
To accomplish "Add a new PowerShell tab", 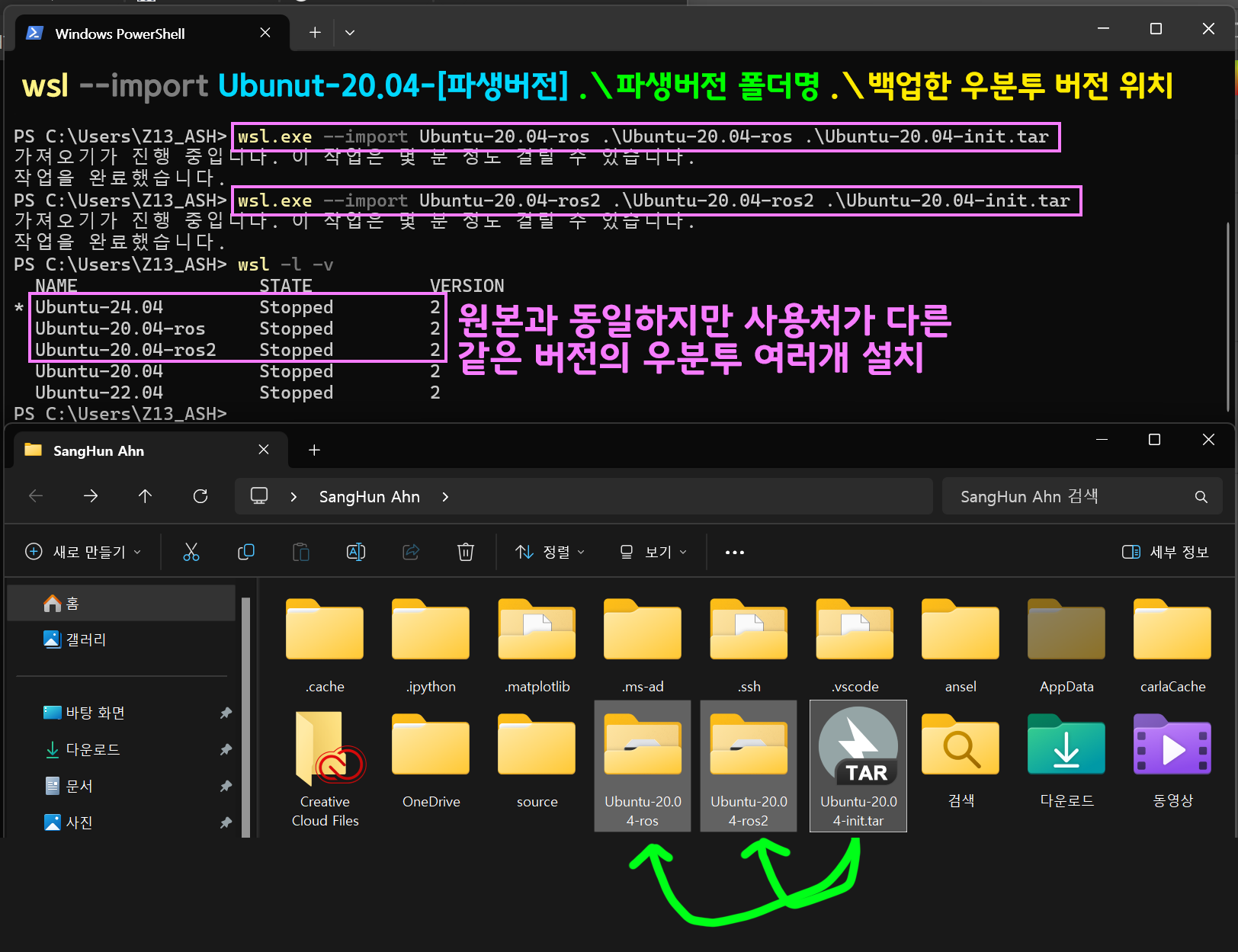I will (x=315, y=33).
